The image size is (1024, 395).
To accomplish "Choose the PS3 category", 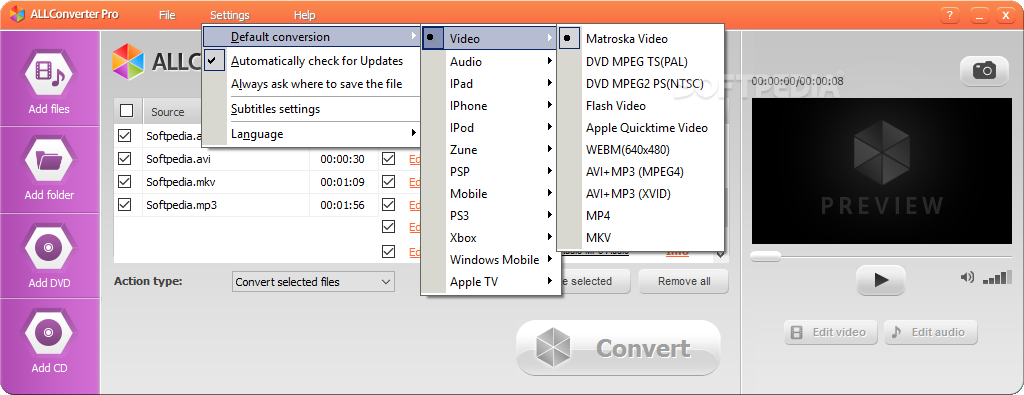I will click(491, 215).
